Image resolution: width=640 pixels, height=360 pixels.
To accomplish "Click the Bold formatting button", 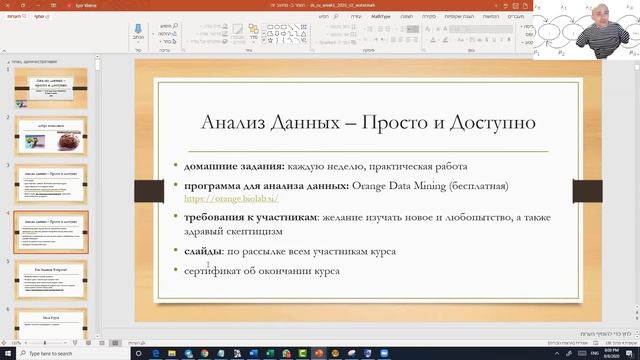I will (x=509, y=40).
